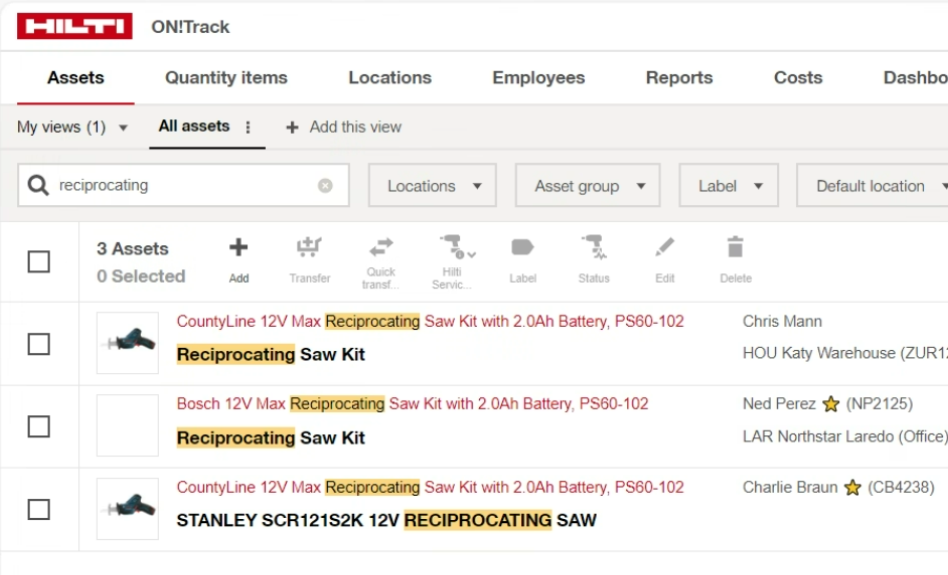Click the Status tool icon
This screenshot has width=948, height=575.
click(593, 247)
